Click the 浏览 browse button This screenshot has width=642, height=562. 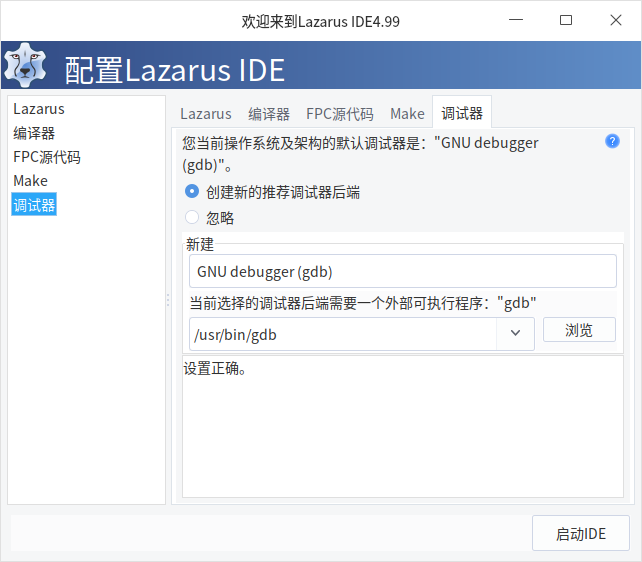click(579, 330)
